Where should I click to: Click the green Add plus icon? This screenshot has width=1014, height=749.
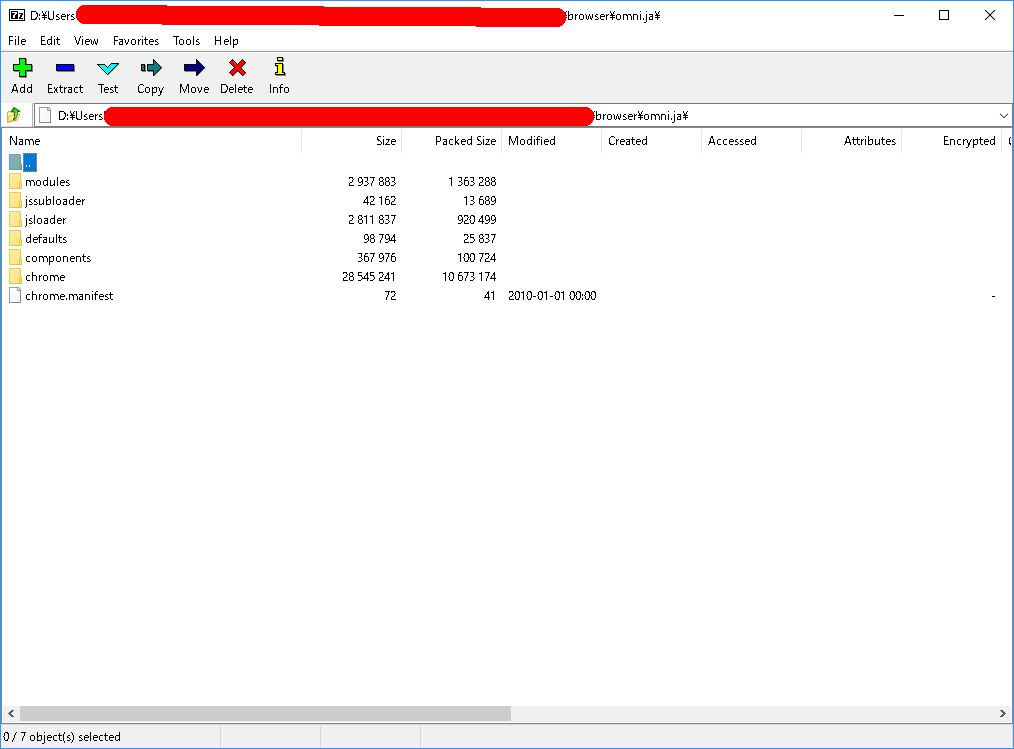[x=22, y=68]
